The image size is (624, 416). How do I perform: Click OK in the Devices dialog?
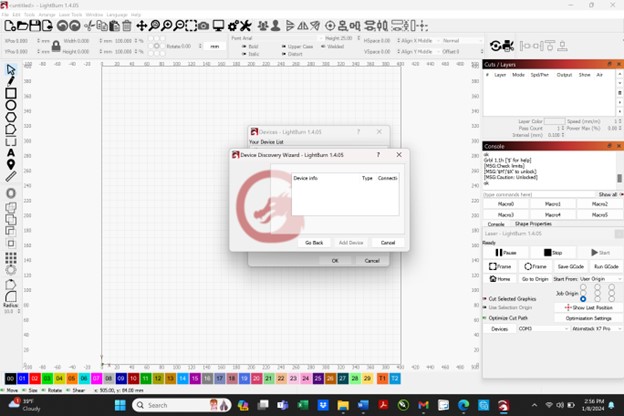(x=335, y=261)
